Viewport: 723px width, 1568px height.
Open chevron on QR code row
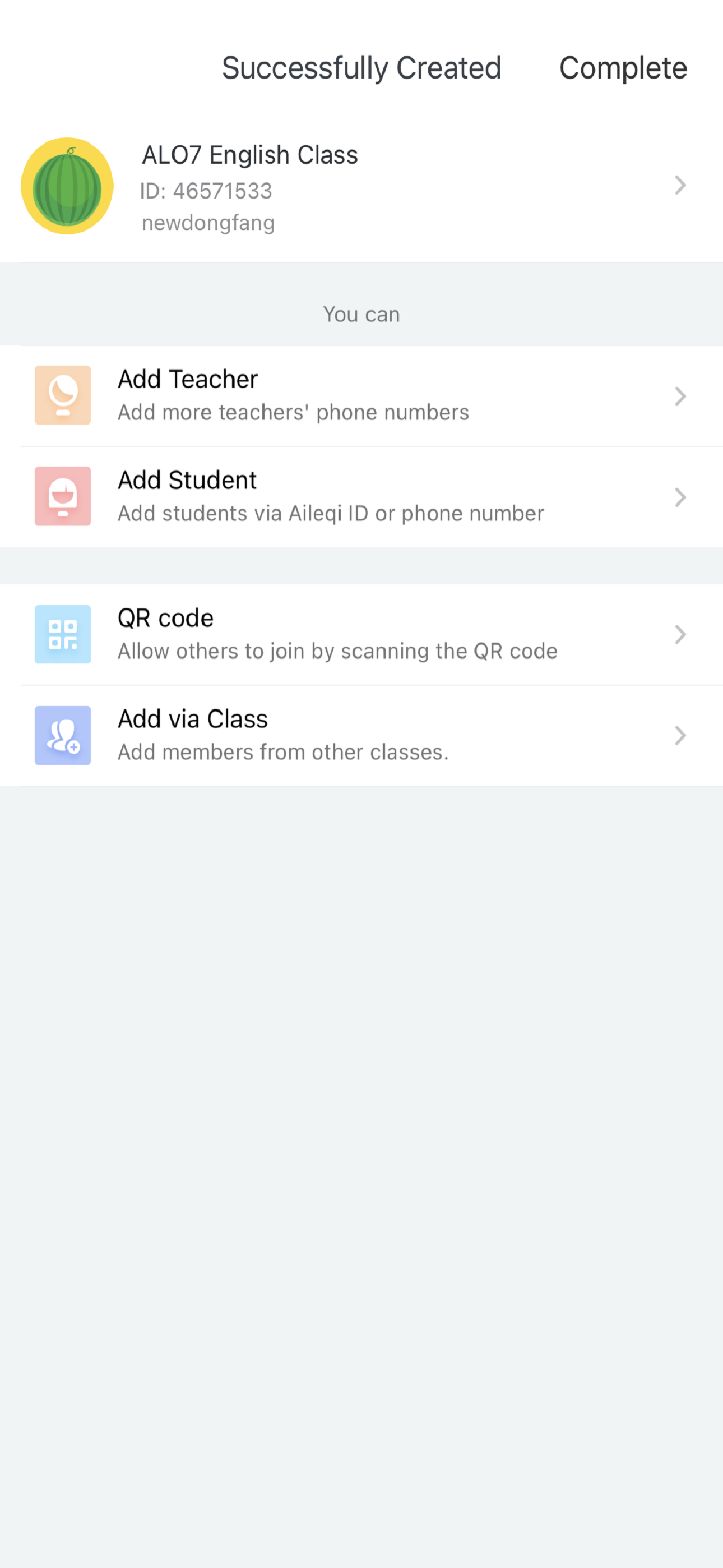(680, 635)
